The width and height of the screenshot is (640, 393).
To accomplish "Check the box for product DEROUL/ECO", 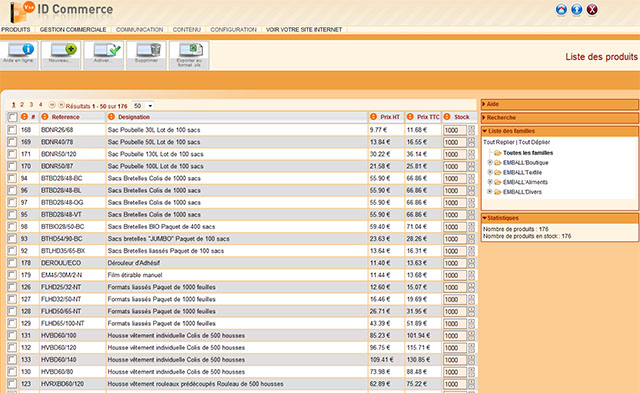I will [x=12, y=263].
